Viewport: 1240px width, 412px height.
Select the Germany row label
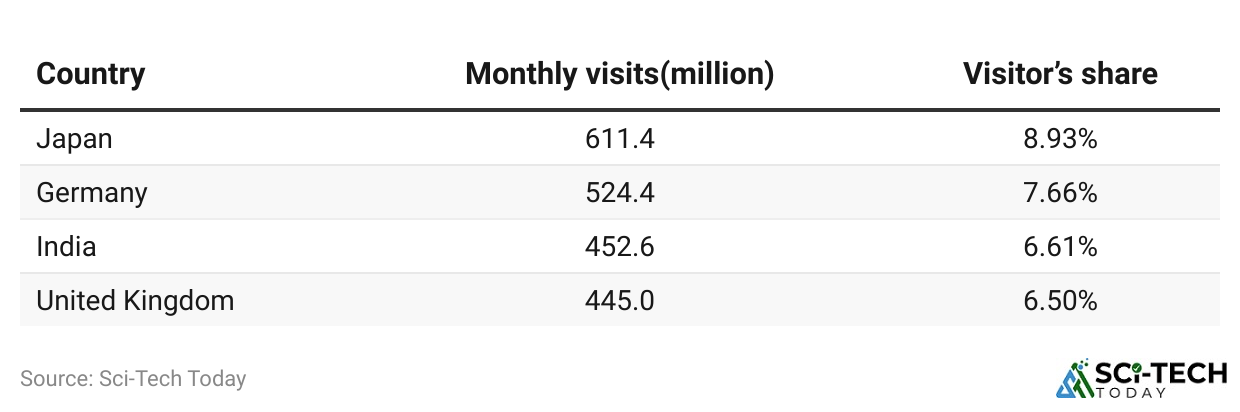pyautogui.click(x=91, y=192)
